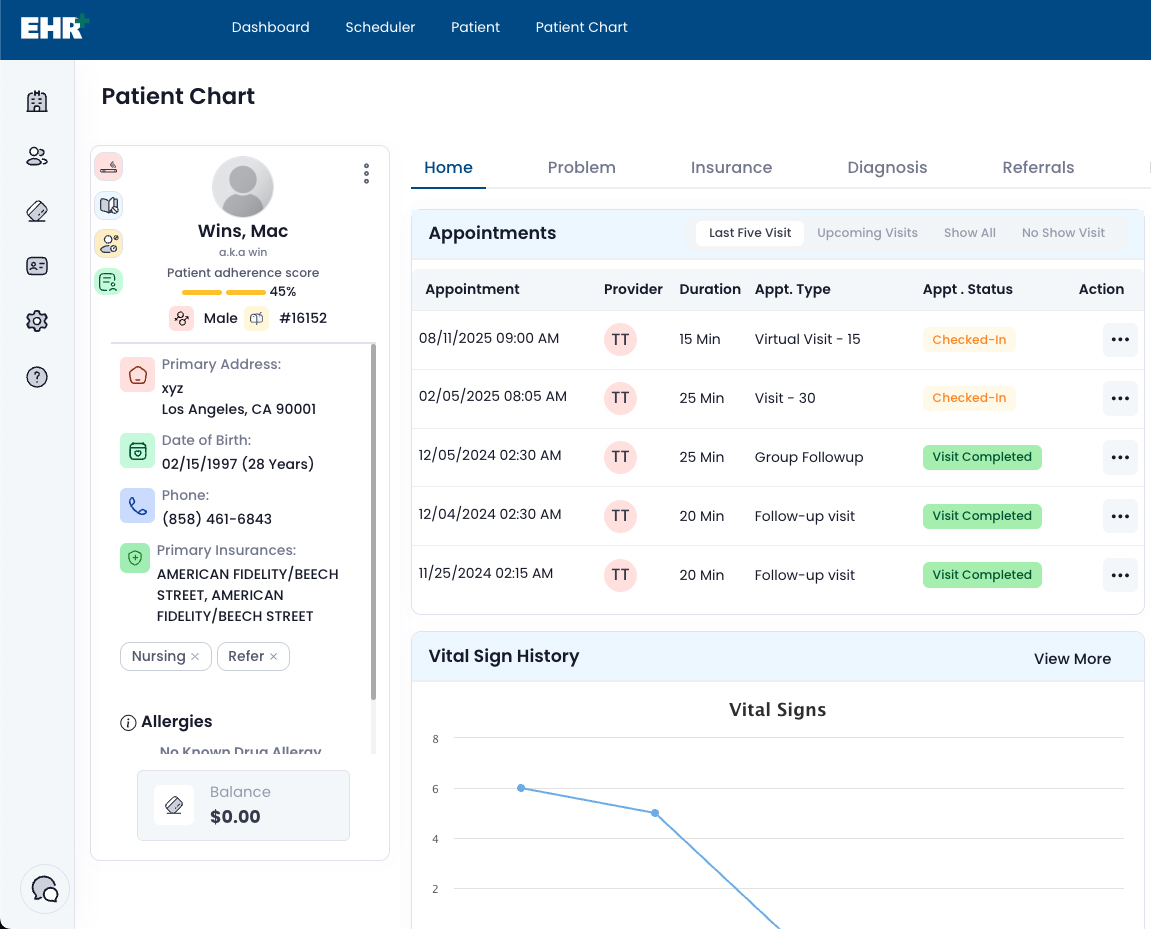Click the smoking status icon on patient card
The image size is (1151, 929).
[x=108, y=167]
